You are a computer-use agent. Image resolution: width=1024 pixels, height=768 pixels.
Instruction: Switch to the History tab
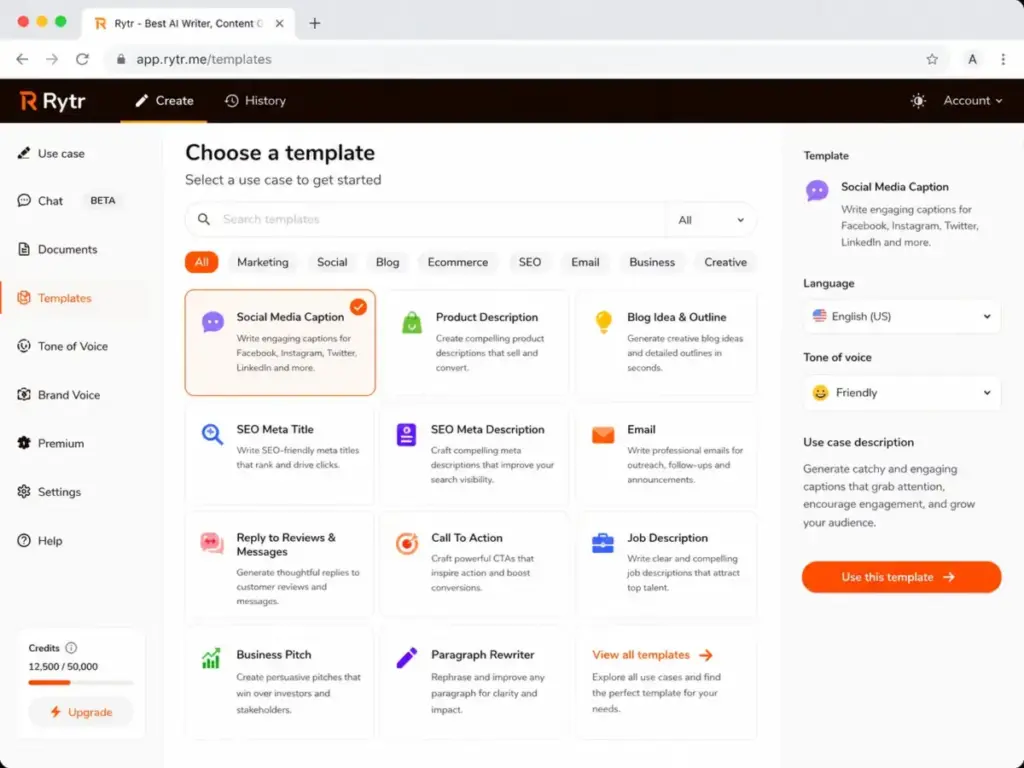255,101
